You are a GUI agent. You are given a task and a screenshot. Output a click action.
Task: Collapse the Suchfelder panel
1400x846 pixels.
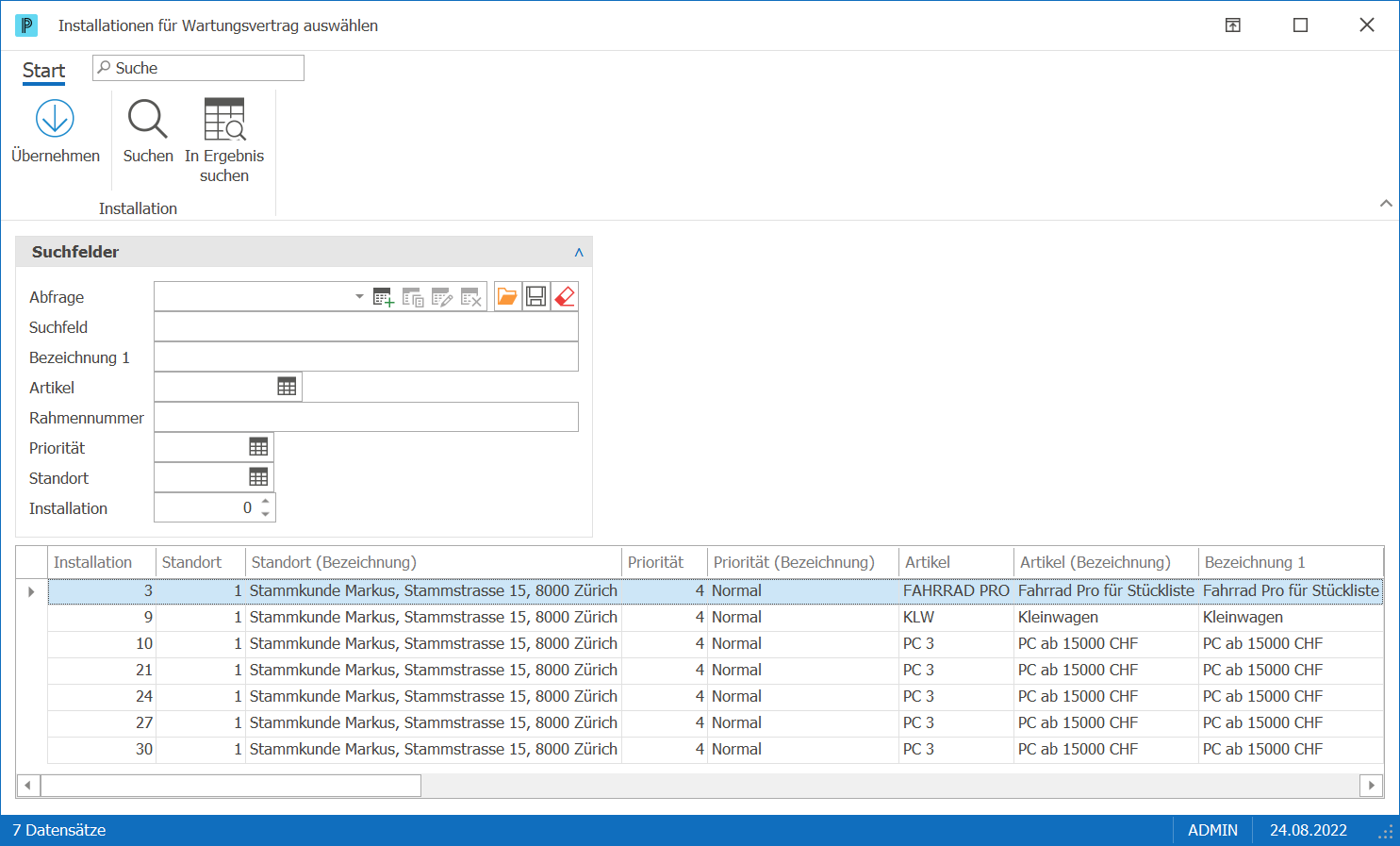pyautogui.click(x=579, y=252)
